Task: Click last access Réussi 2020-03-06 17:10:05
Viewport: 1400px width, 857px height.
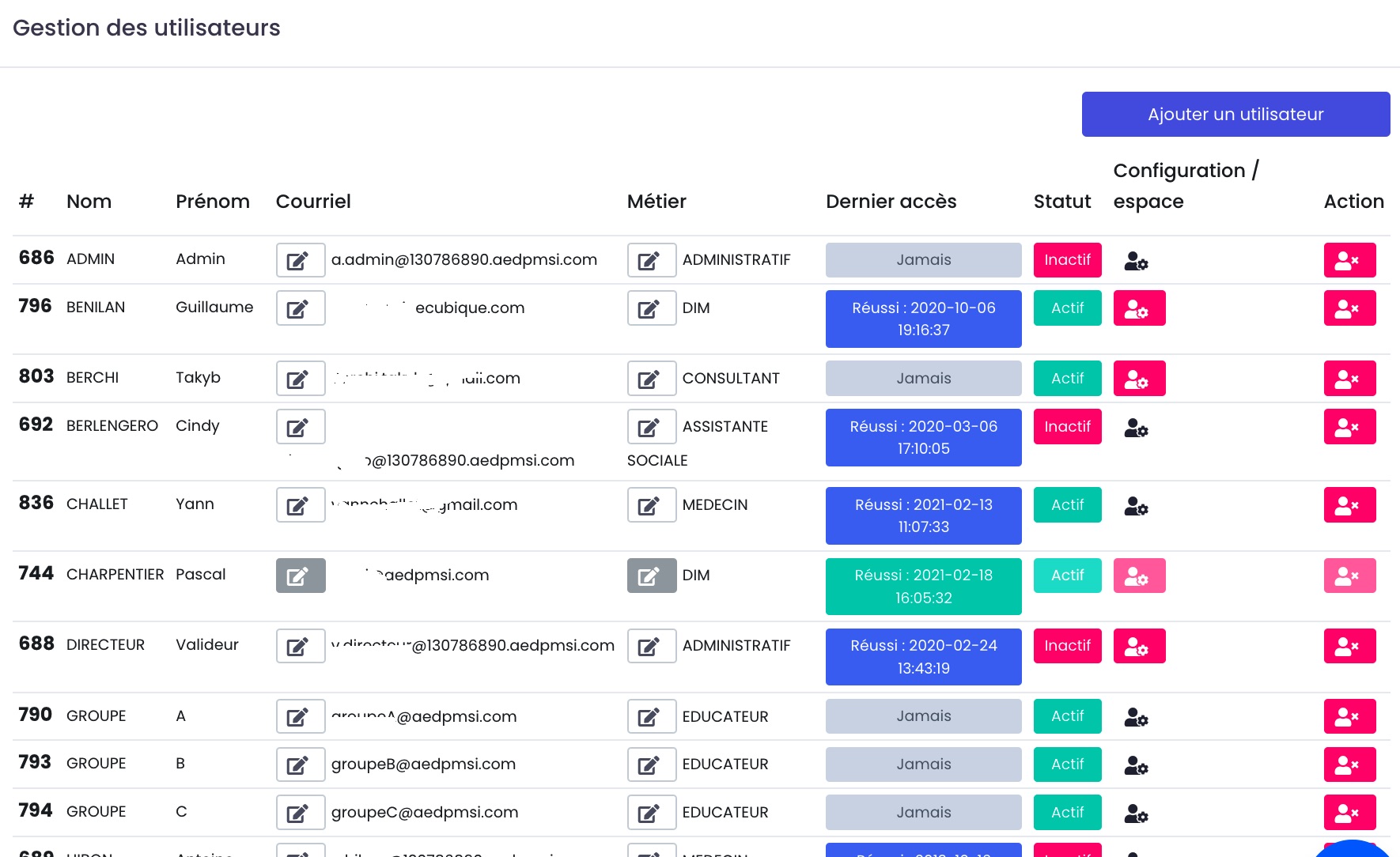Action: (x=923, y=438)
